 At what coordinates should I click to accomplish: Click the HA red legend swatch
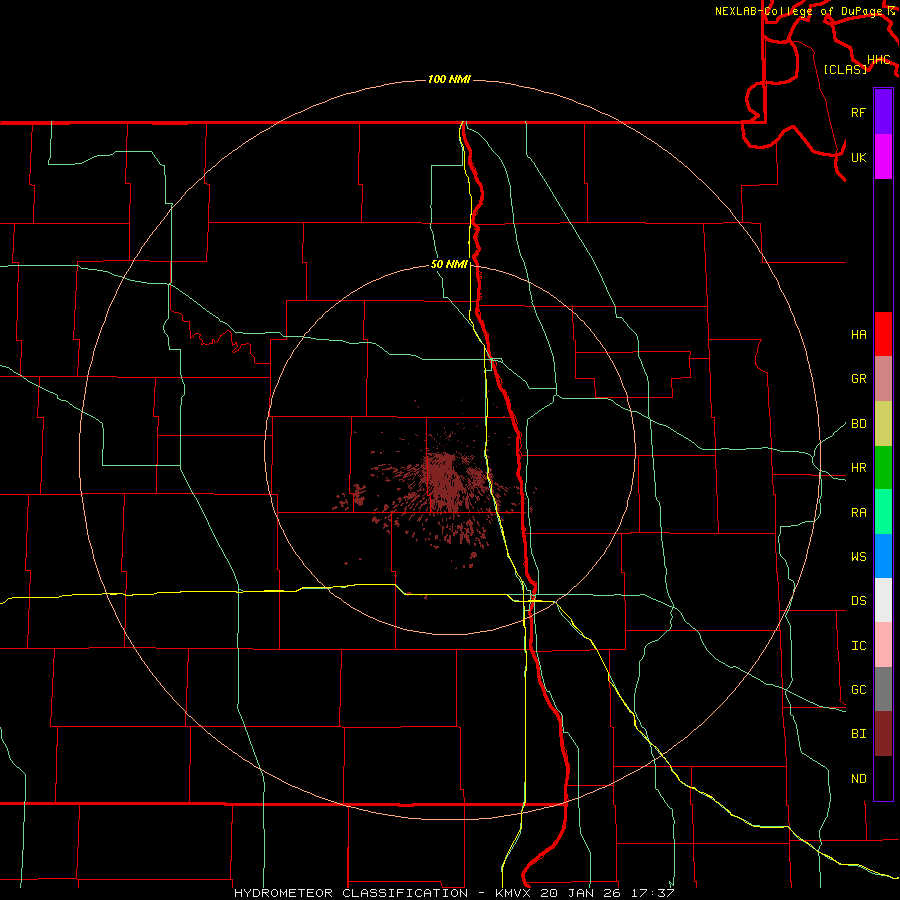883,334
